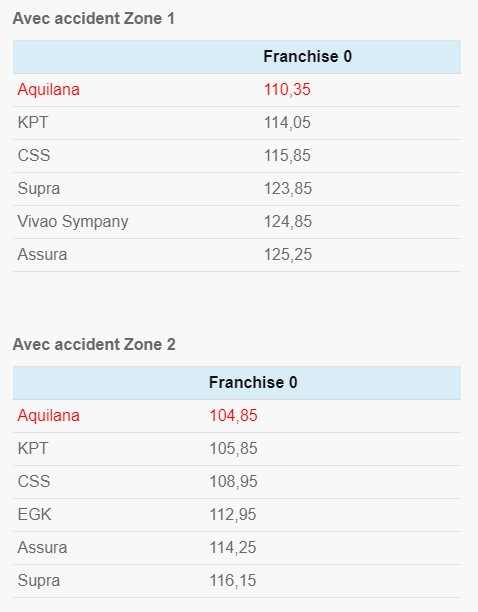
Task: Click the Avec accident Zone 2 heading
Action: click(94, 344)
